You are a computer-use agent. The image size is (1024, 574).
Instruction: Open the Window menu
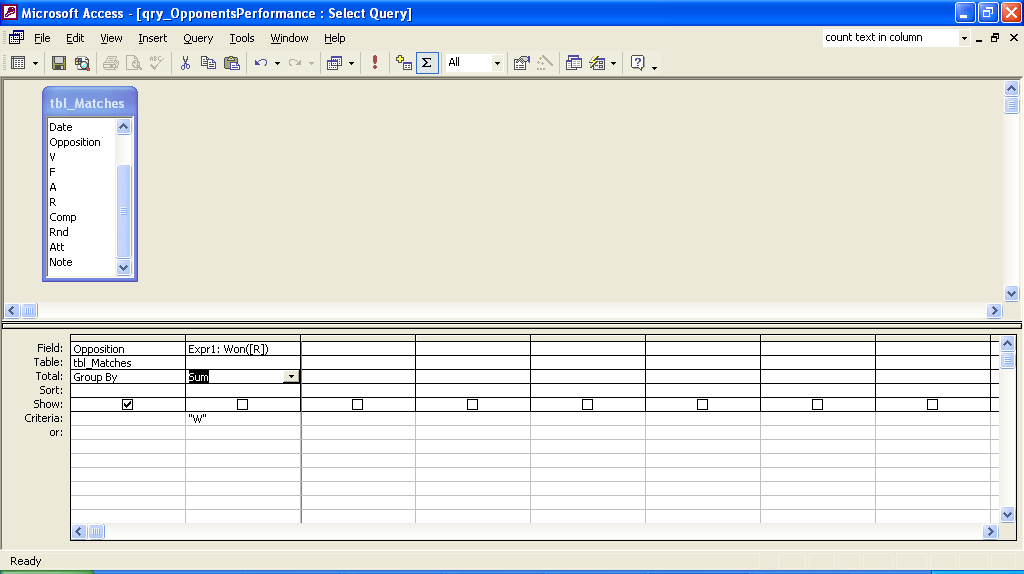coord(289,38)
